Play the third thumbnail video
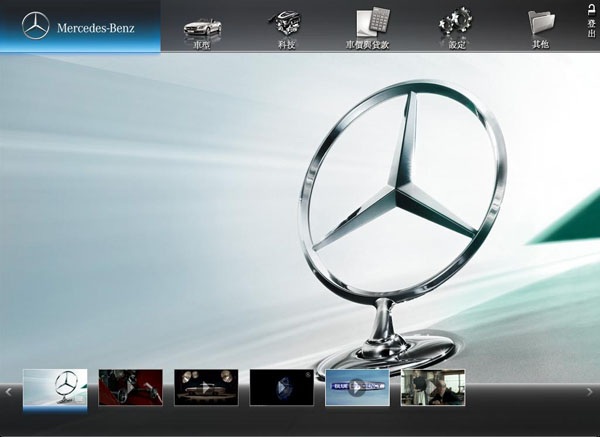Viewport: 600px width, 437px height. pos(206,387)
